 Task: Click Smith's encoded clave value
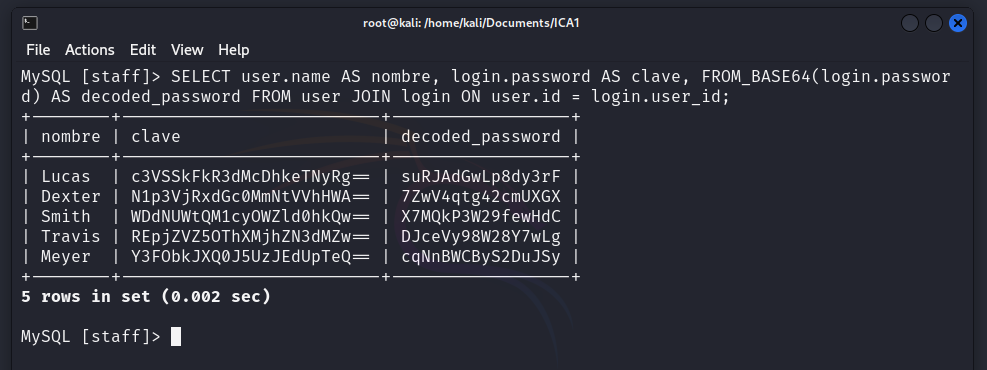coord(251,217)
